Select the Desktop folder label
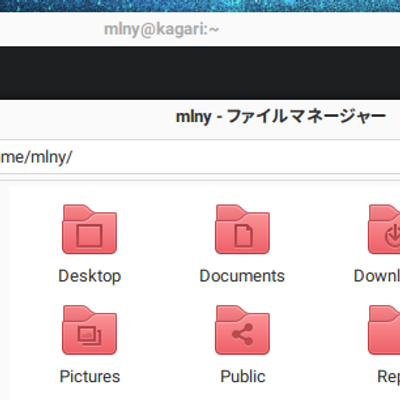The image size is (400, 400). pos(89,276)
